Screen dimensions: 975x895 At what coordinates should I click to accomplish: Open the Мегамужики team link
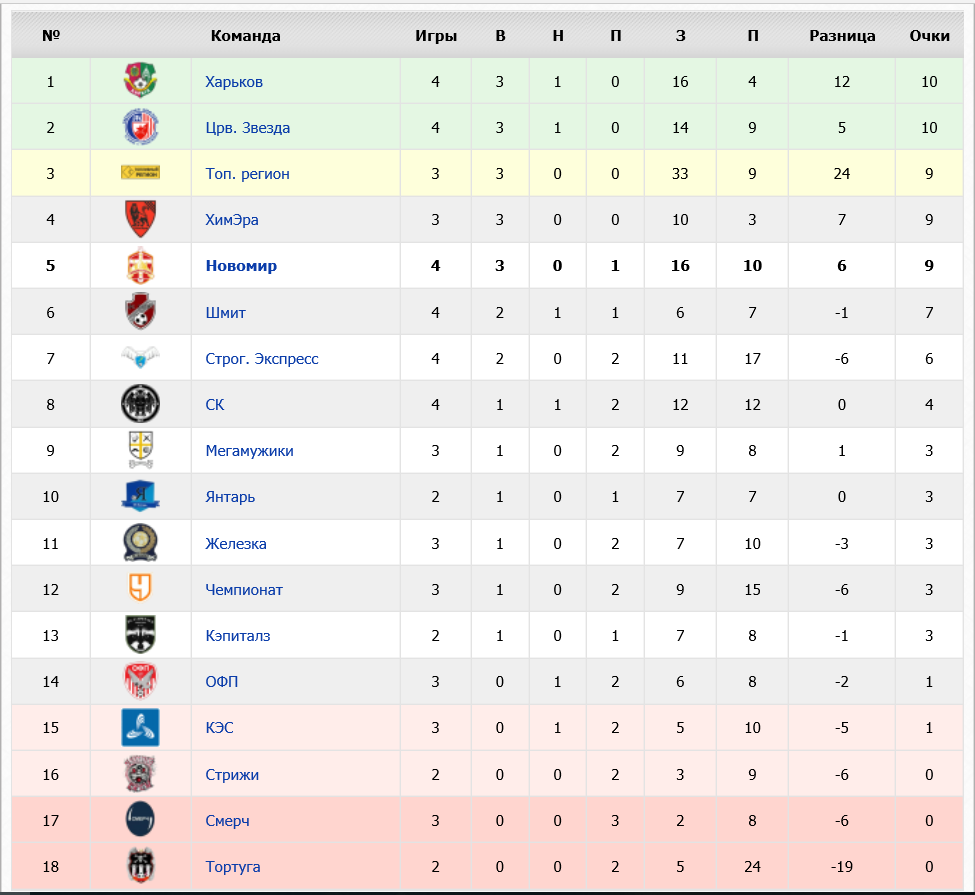point(249,451)
